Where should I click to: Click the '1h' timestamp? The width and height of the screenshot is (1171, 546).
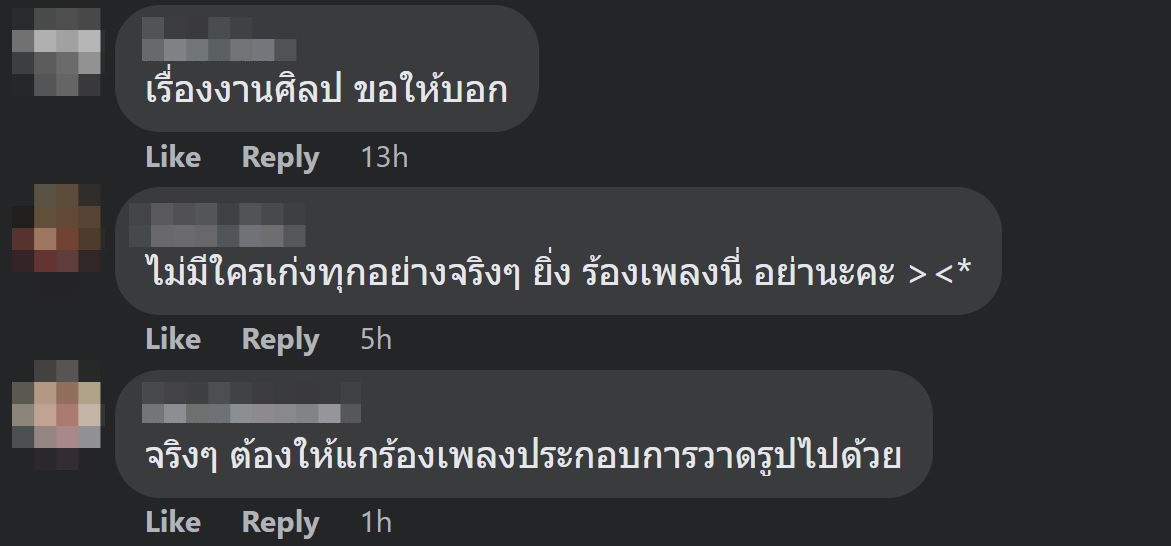(376, 522)
